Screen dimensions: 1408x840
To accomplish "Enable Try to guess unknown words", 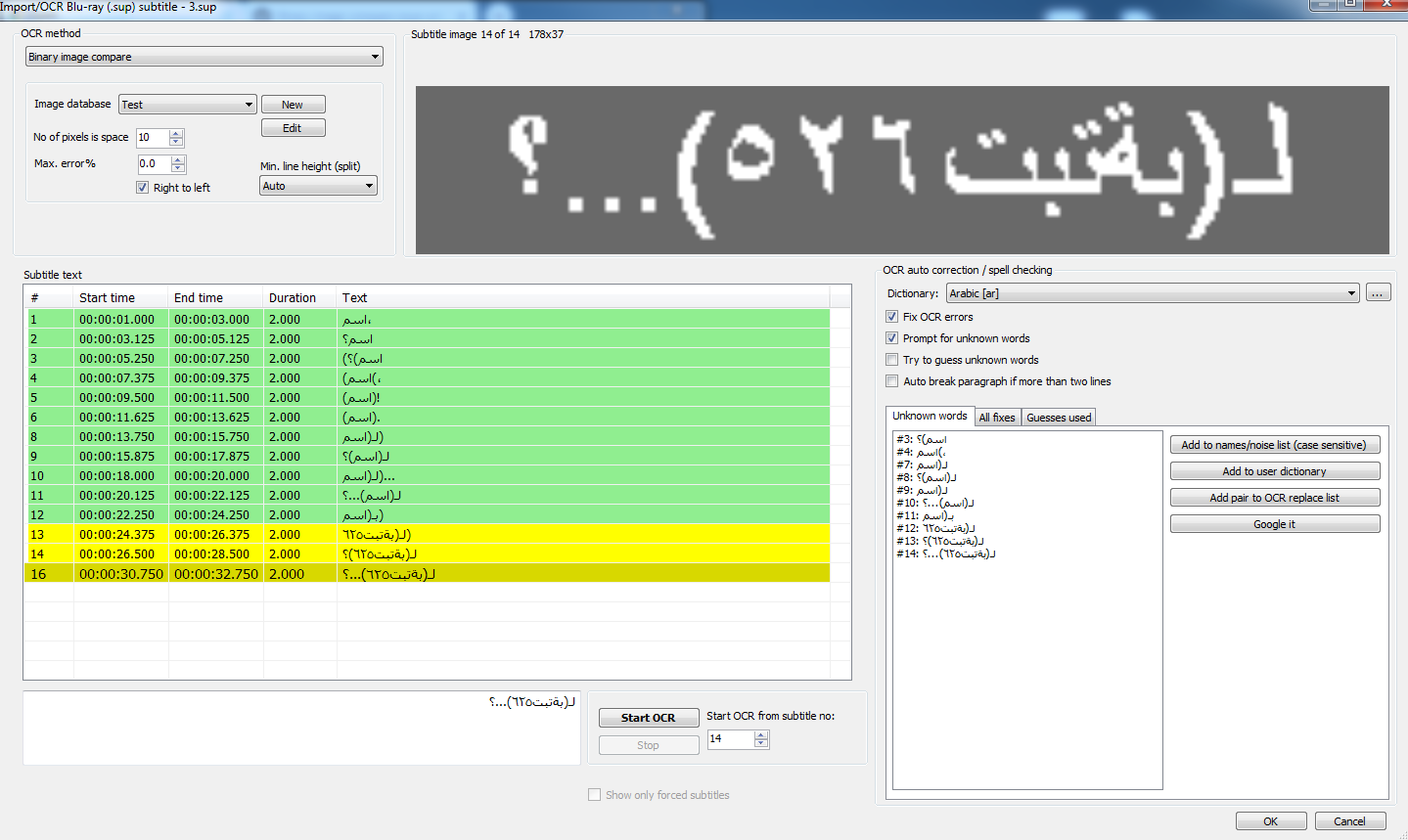I will (x=891, y=360).
